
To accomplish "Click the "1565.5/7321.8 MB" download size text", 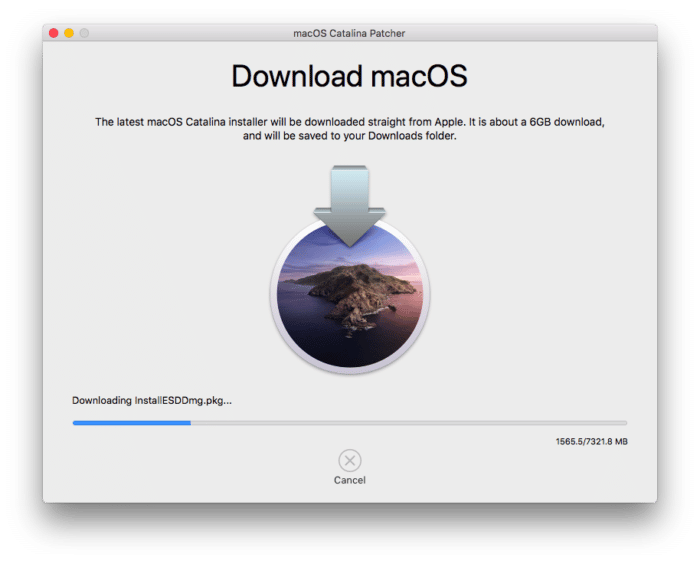I will [592, 441].
